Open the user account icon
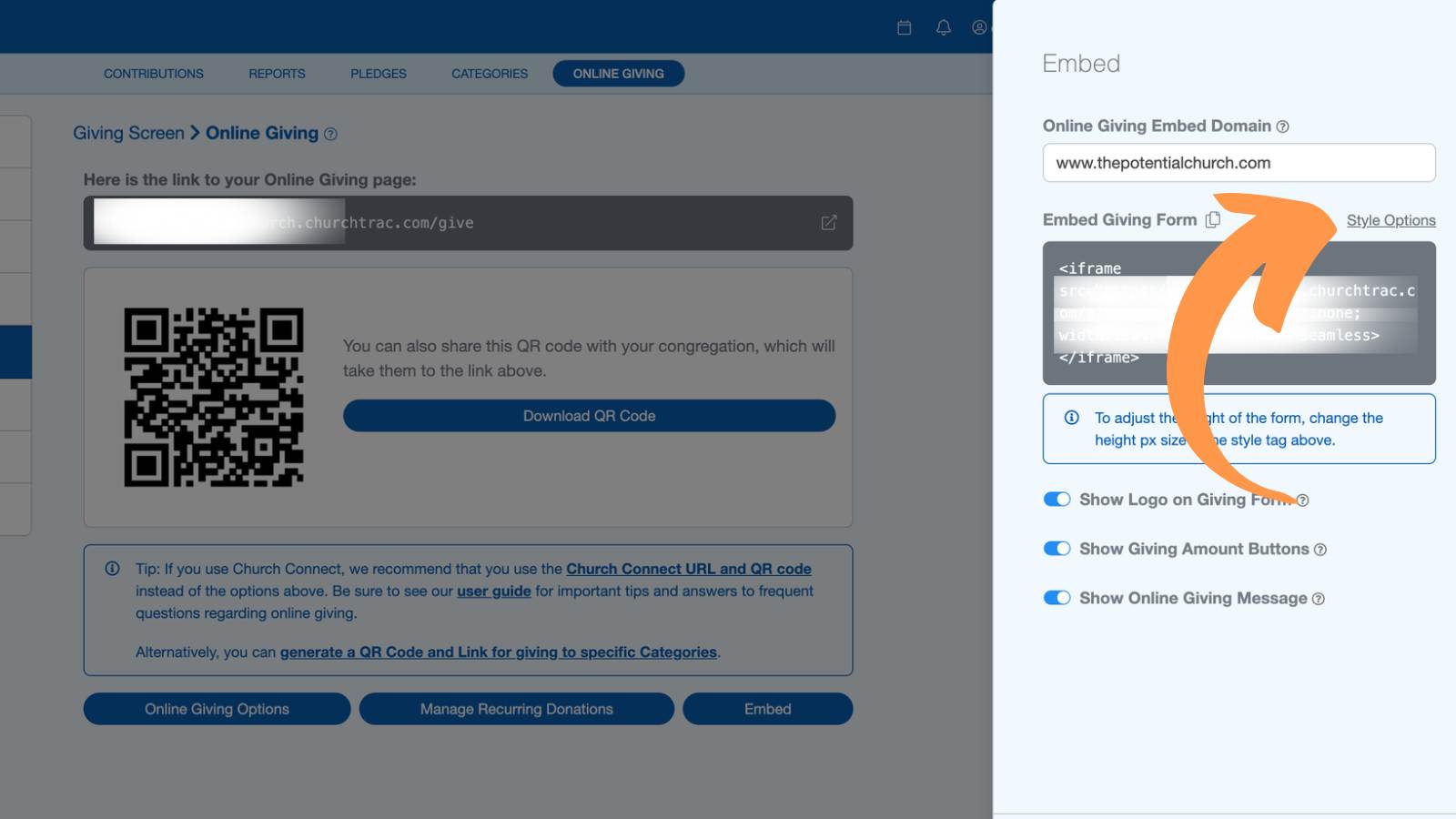1456x819 pixels. [x=979, y=27]
